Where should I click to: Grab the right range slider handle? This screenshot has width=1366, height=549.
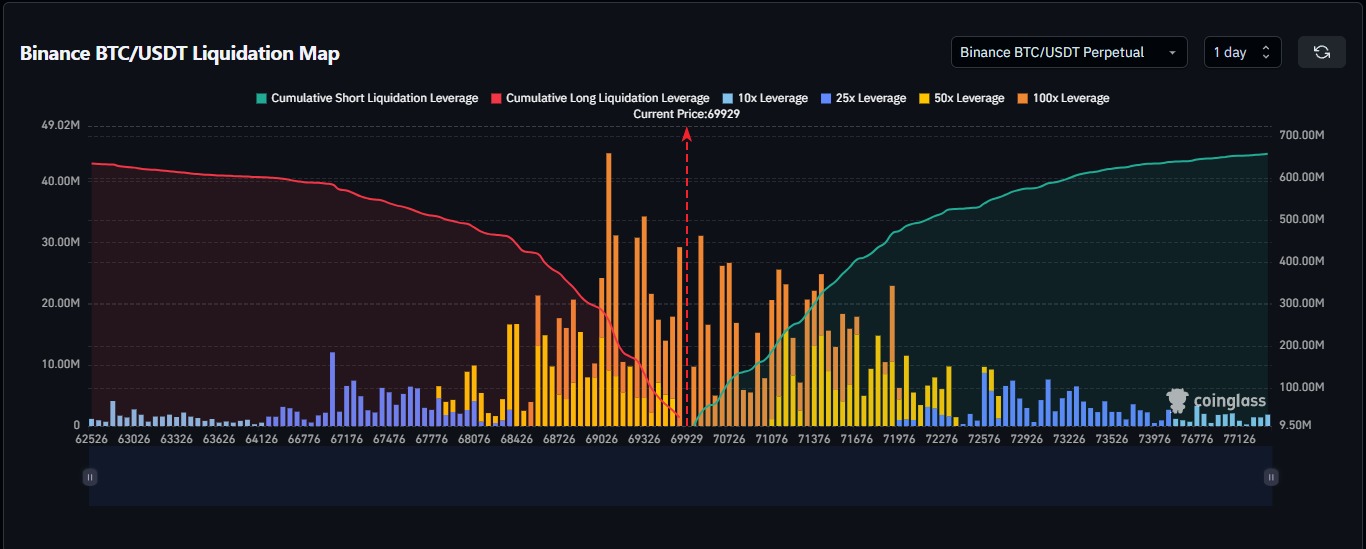coord(1271,478)
